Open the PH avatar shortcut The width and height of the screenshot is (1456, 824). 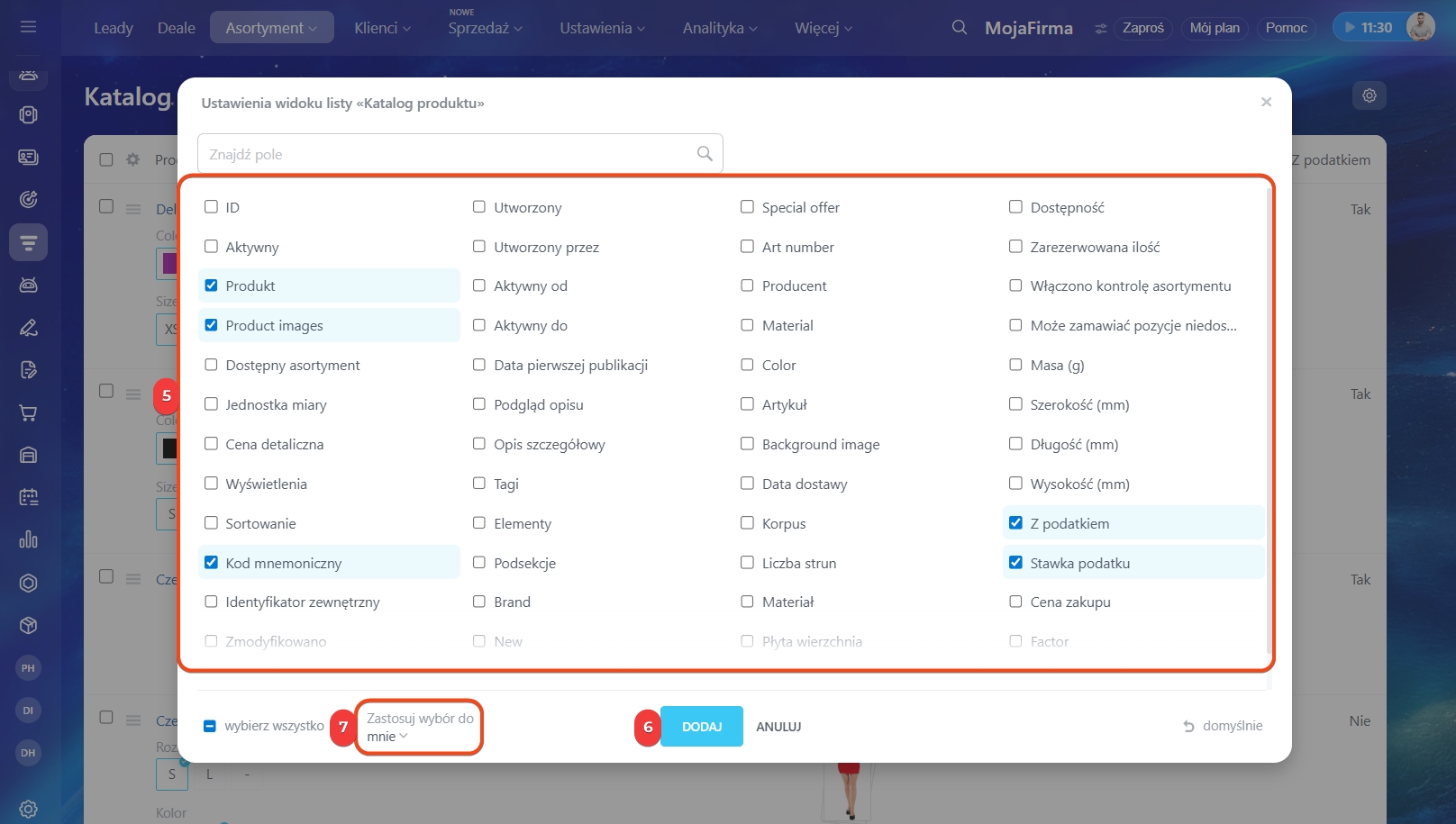coord(28,668)
